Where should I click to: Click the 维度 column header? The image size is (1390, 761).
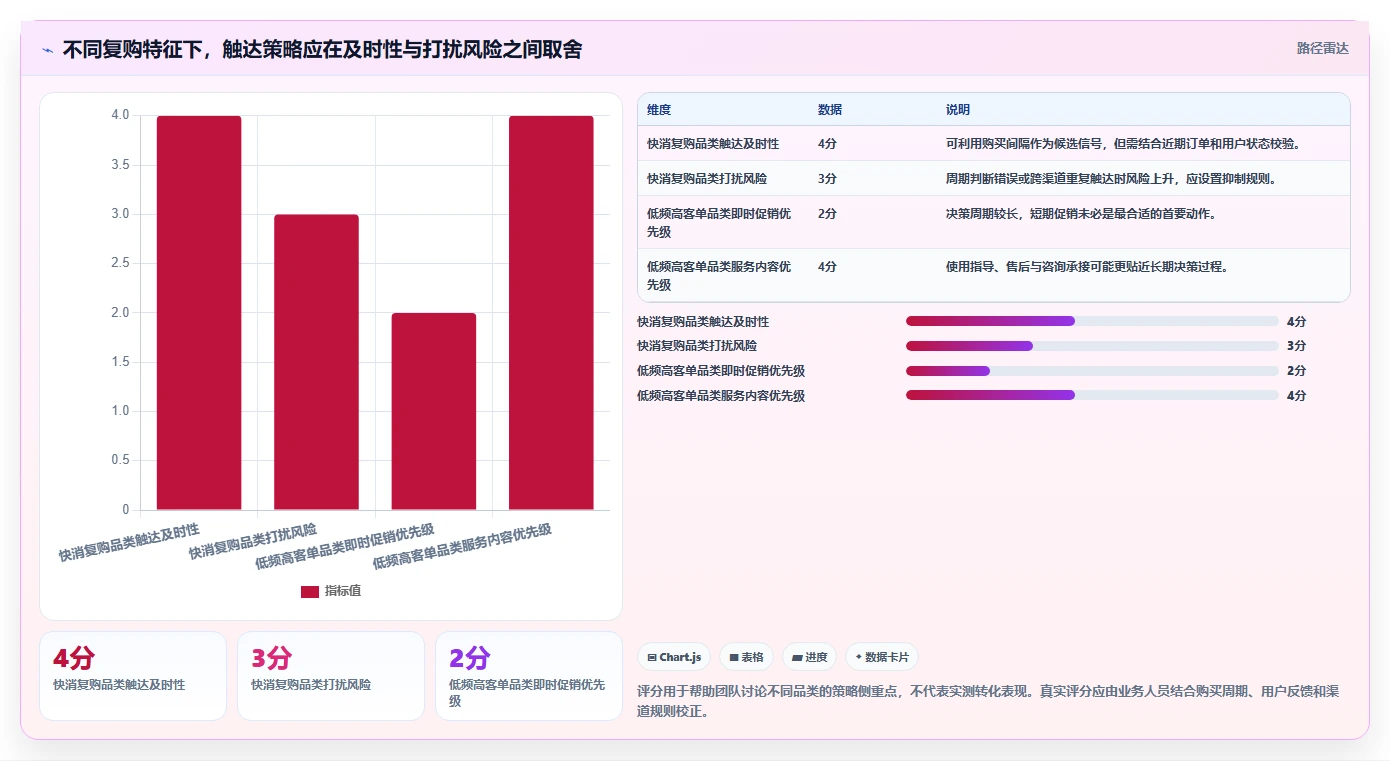659,110
